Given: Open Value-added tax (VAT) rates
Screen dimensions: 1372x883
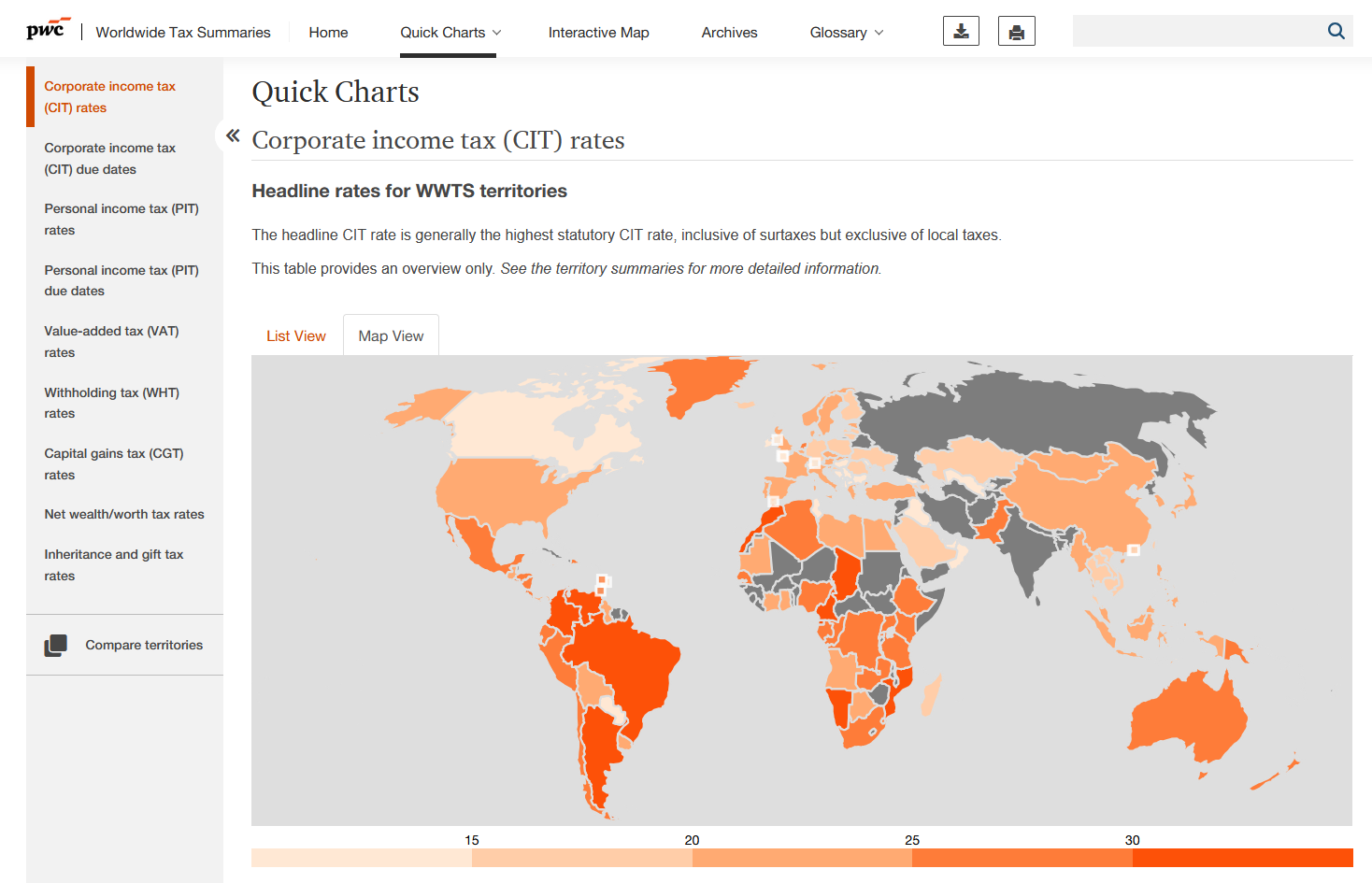Looking at the screenshot, I should 111,342.
